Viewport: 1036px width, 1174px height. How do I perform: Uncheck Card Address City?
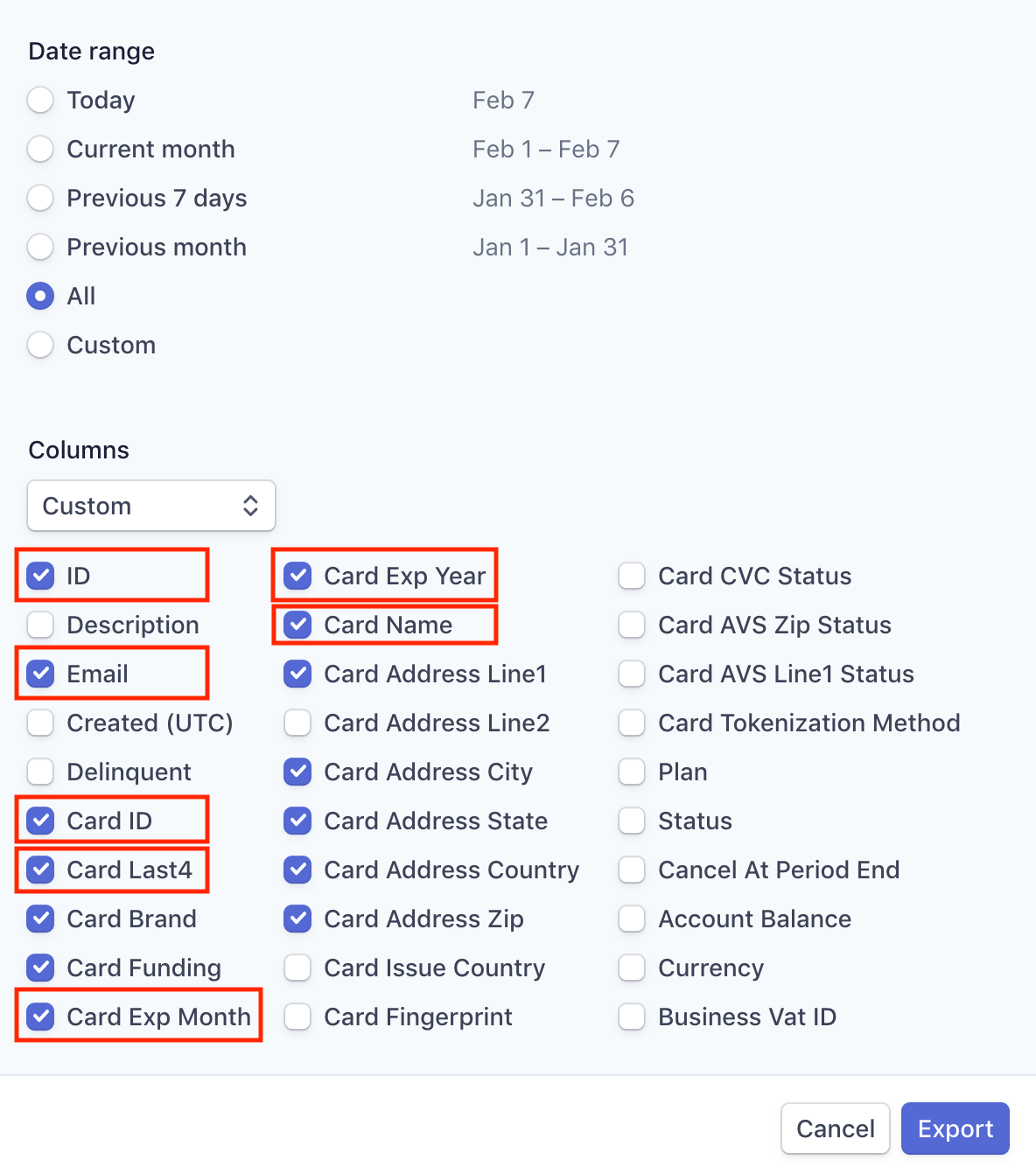[x=297, y=772]
